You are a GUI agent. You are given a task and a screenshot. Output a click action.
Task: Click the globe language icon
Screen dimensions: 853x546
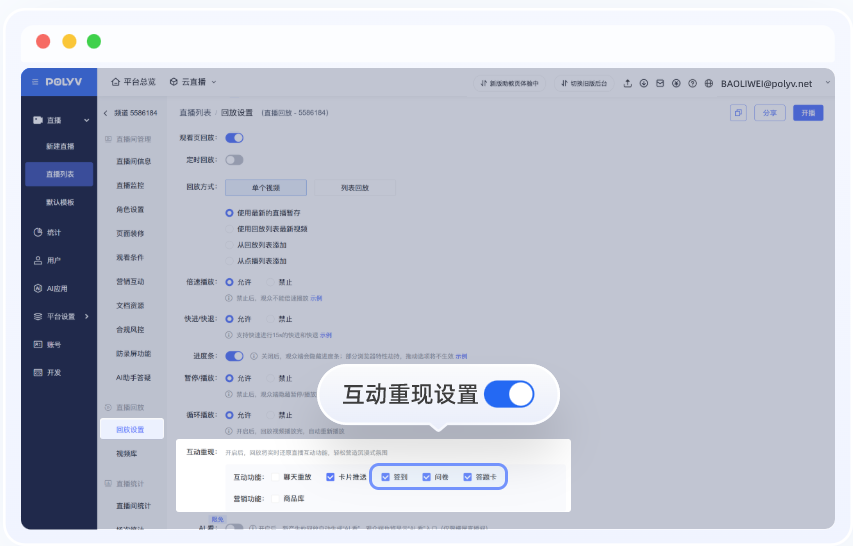[x=709, y=83]
